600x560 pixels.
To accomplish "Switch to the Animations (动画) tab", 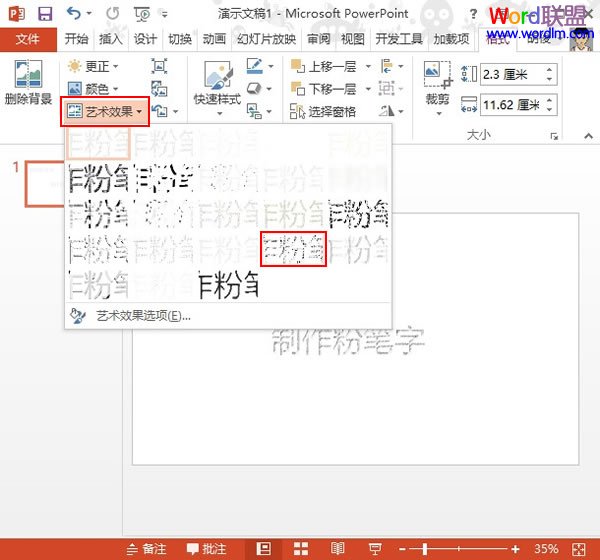I will tap(214, 39).
